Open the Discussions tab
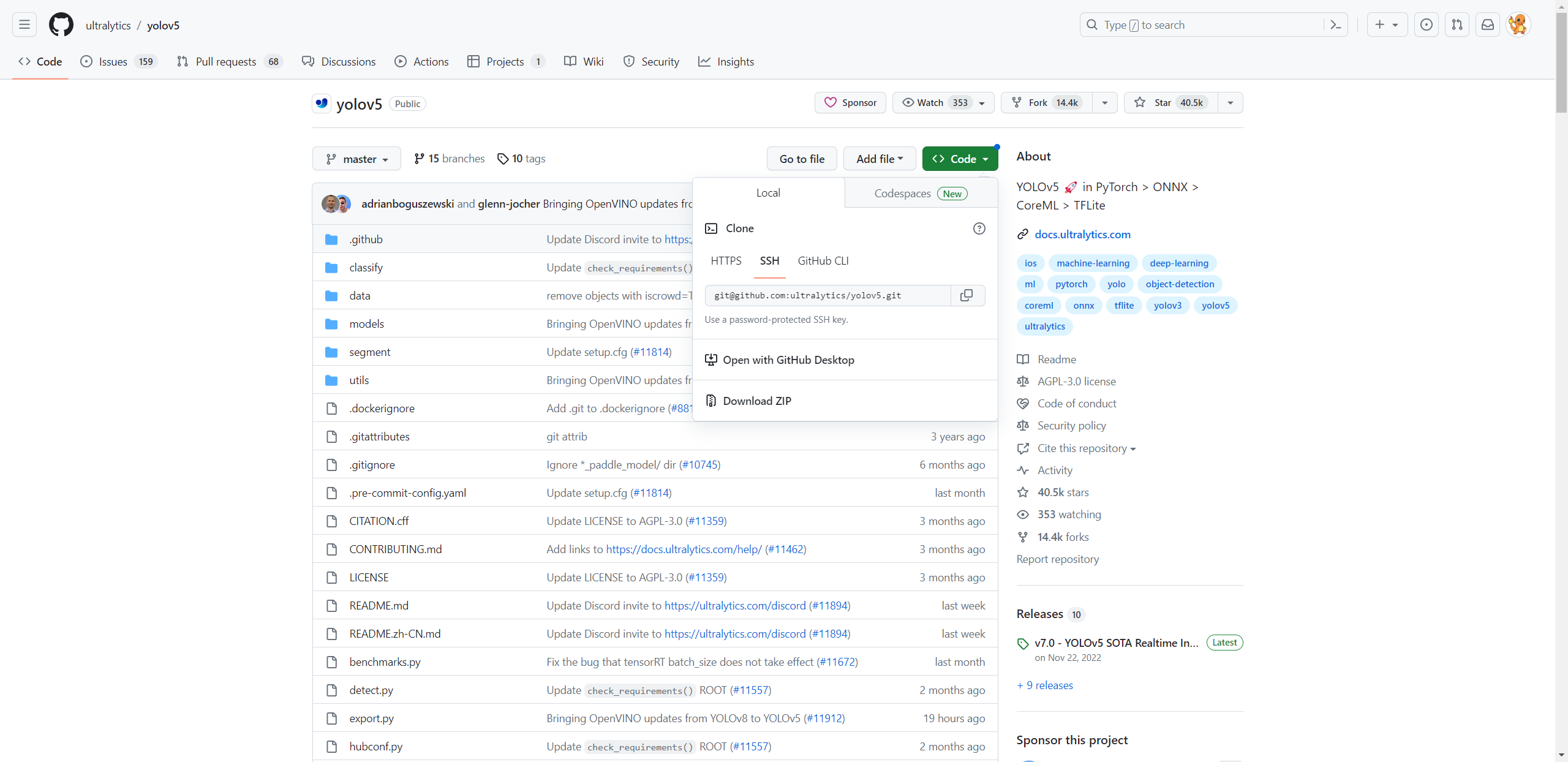This screenshot has height=762, width=1568. pos(339,62)
